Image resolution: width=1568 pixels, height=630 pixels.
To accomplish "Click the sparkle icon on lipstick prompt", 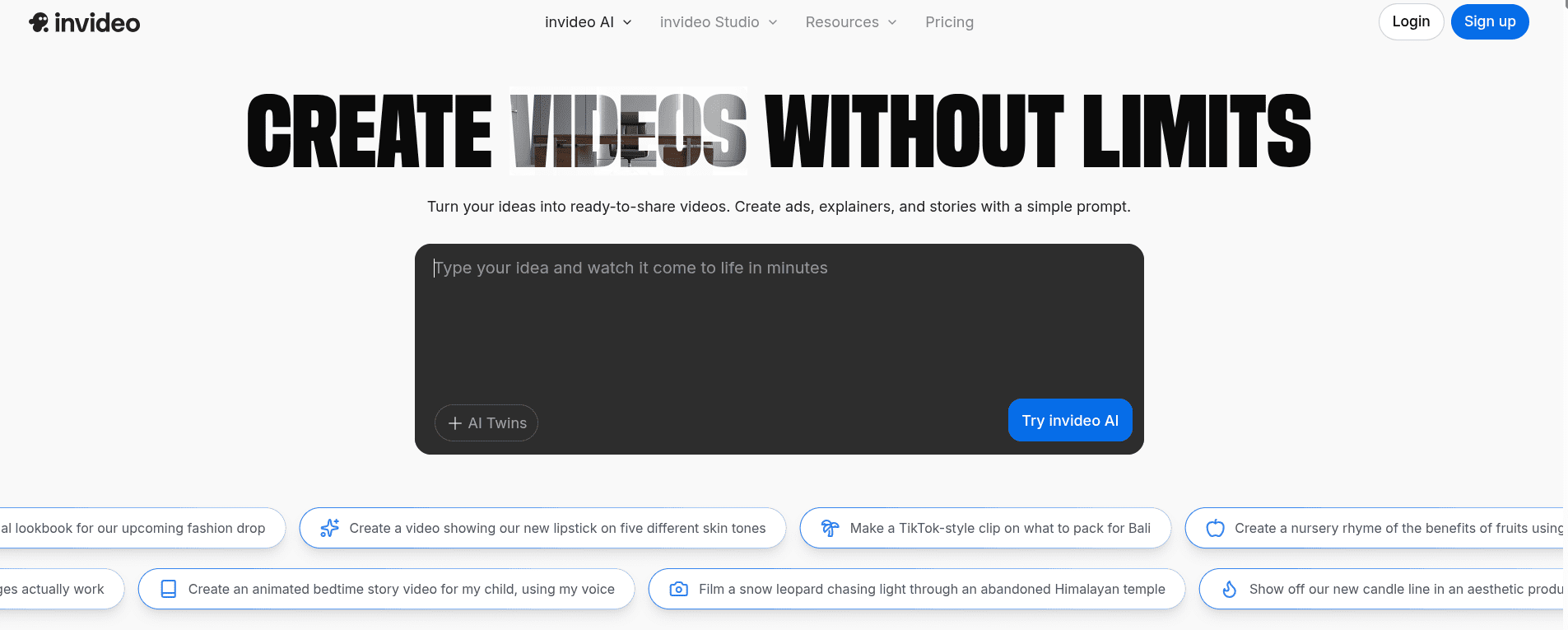I will click(x=329, y=528).
